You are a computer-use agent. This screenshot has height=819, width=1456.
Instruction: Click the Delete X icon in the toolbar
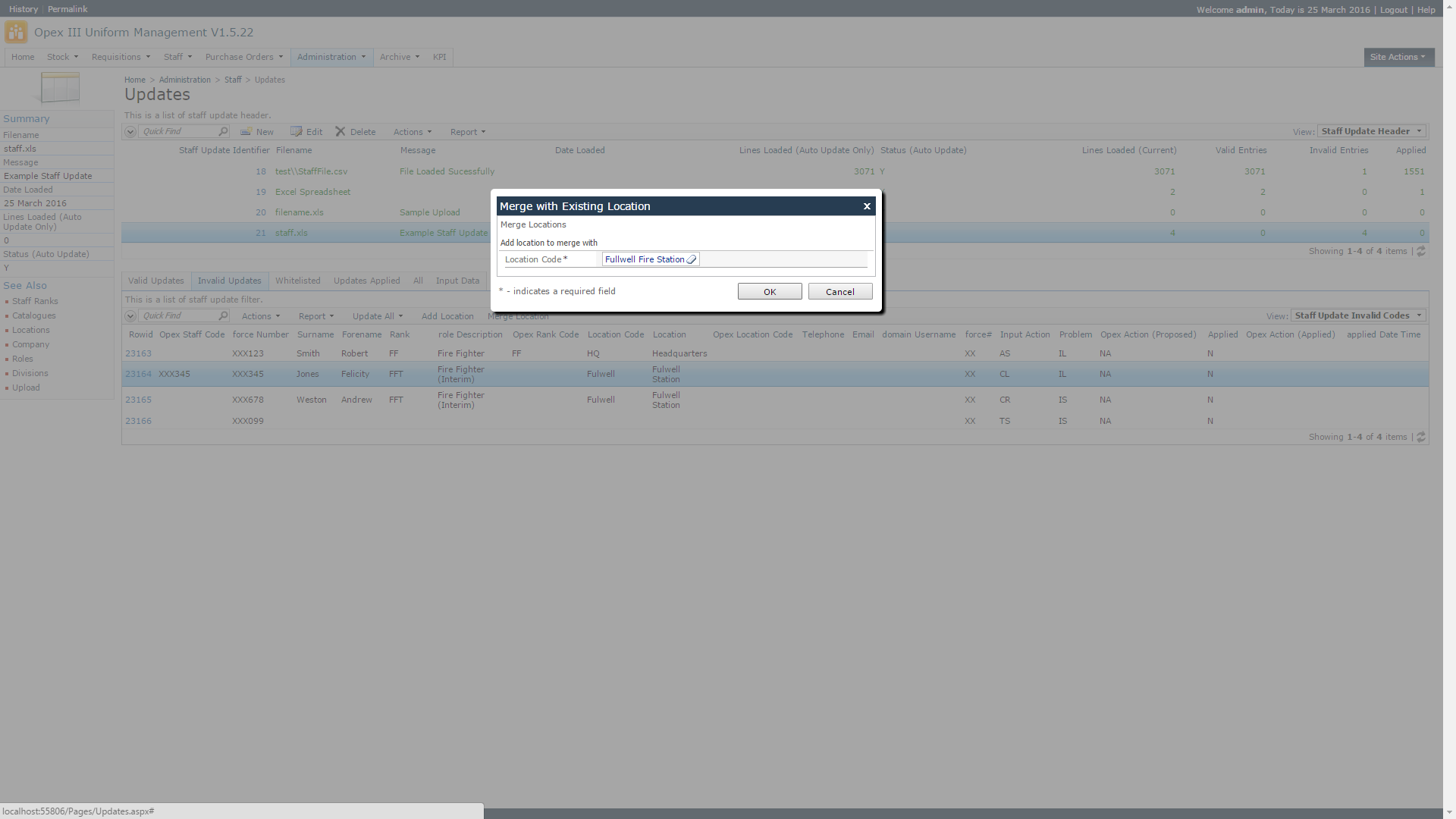coord(340,131)
